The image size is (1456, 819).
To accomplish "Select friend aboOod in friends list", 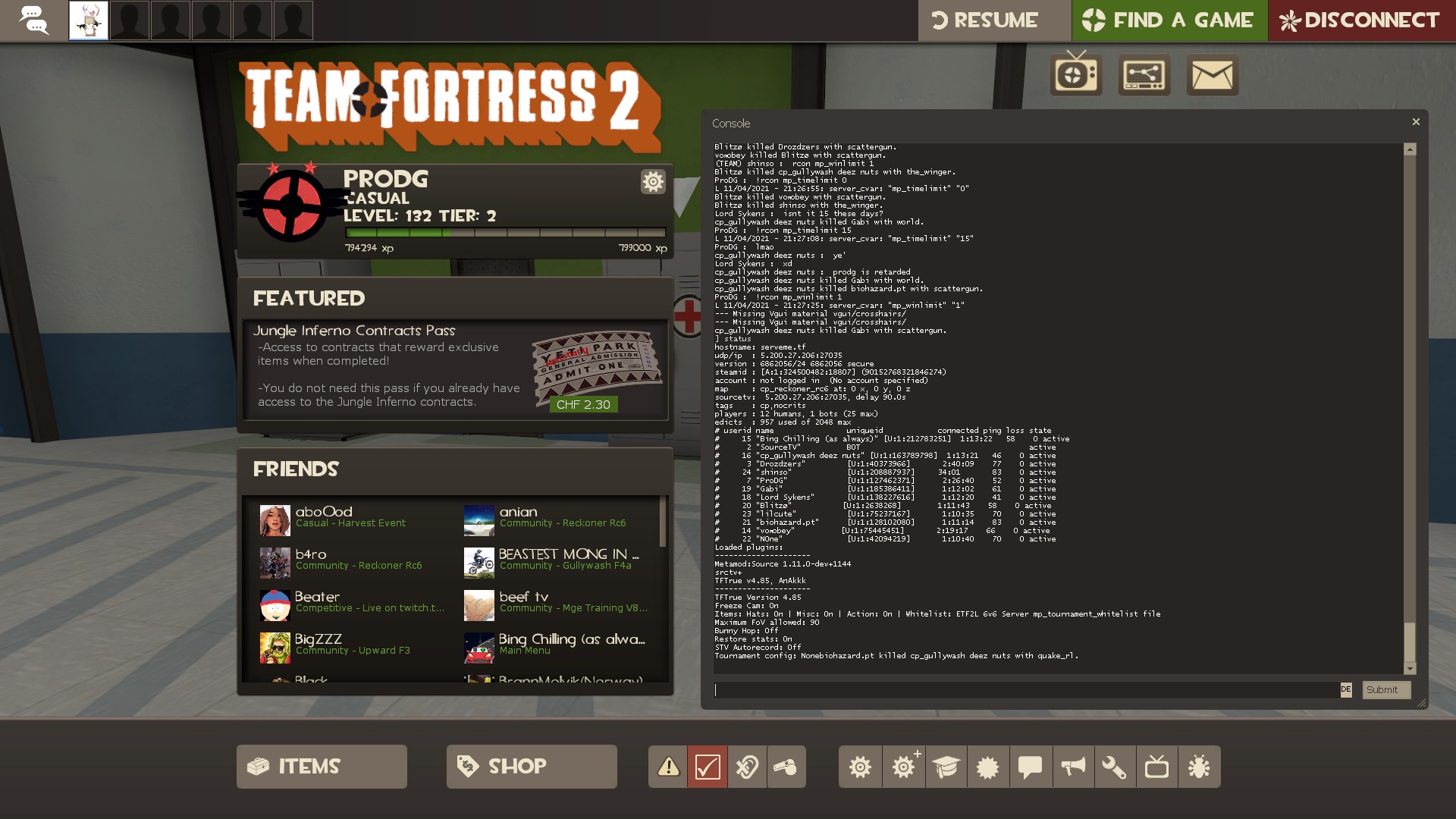I will [353, 521].
